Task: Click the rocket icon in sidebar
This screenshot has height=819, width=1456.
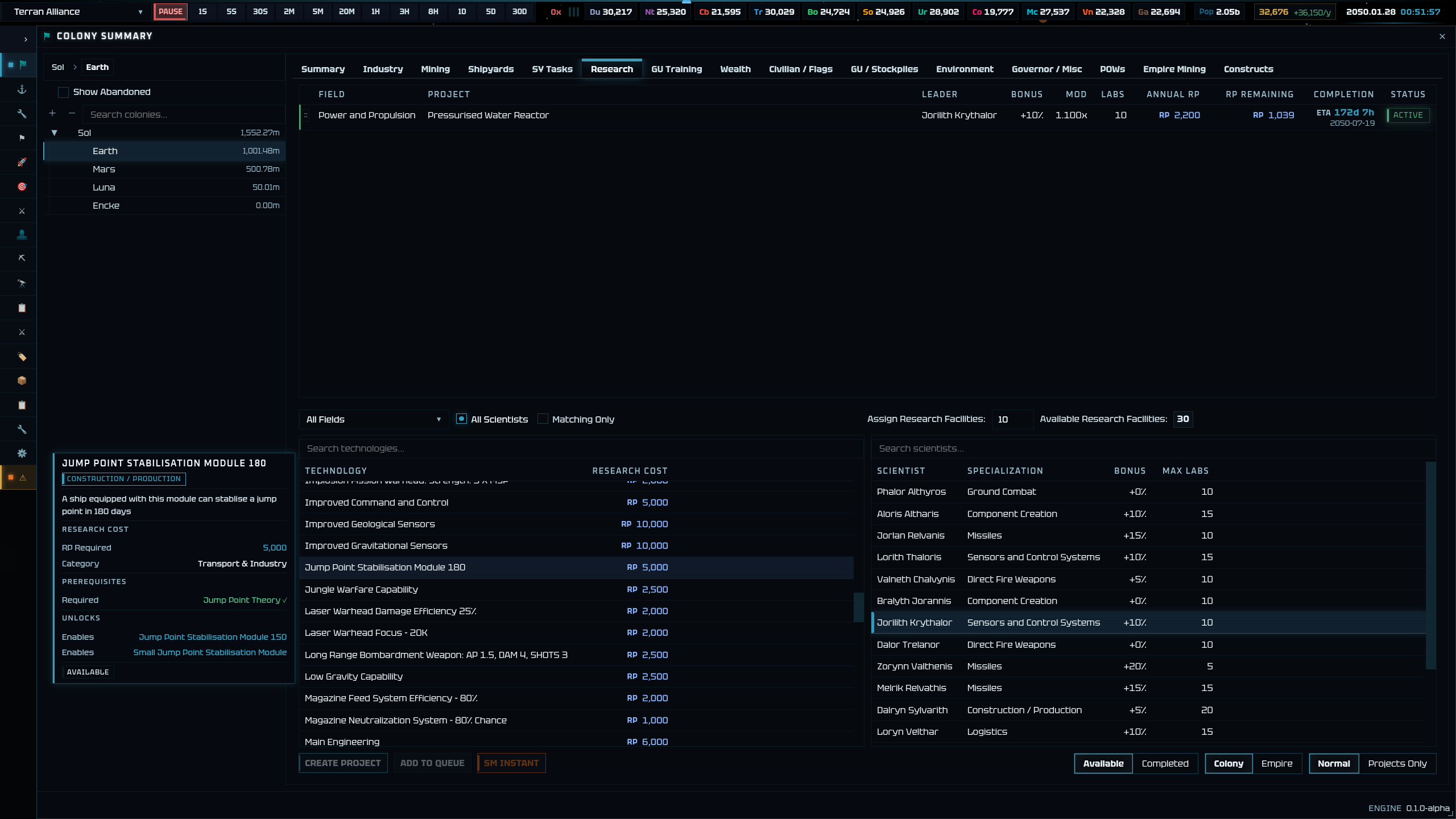Action: 22,163
